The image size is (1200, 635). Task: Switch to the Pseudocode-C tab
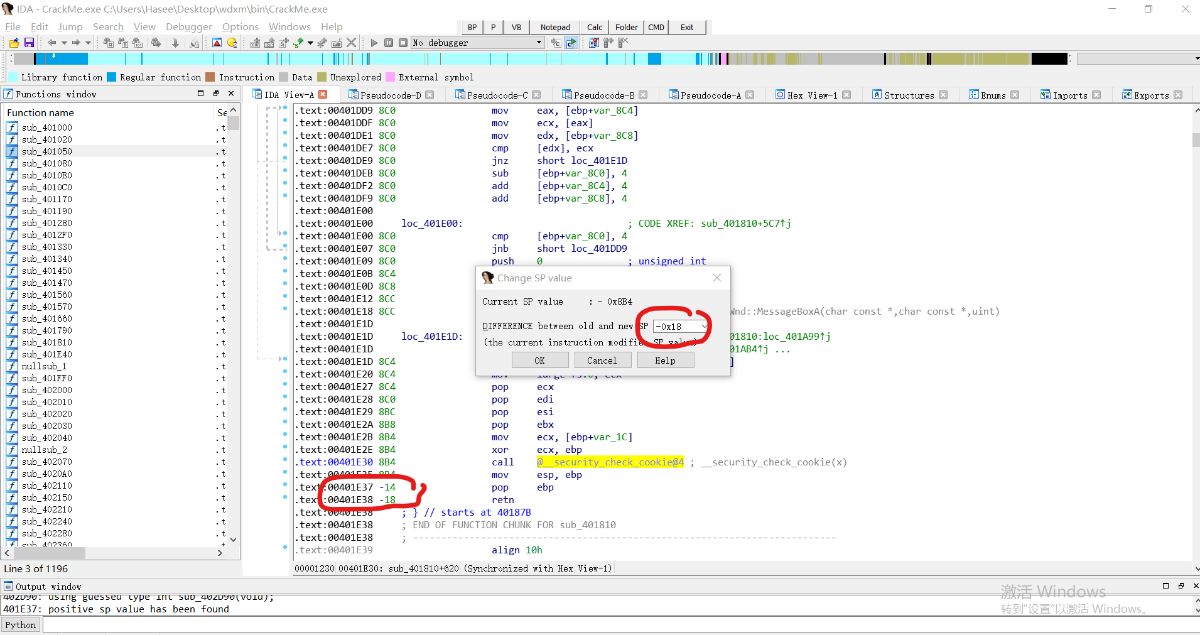coord(497,95)
